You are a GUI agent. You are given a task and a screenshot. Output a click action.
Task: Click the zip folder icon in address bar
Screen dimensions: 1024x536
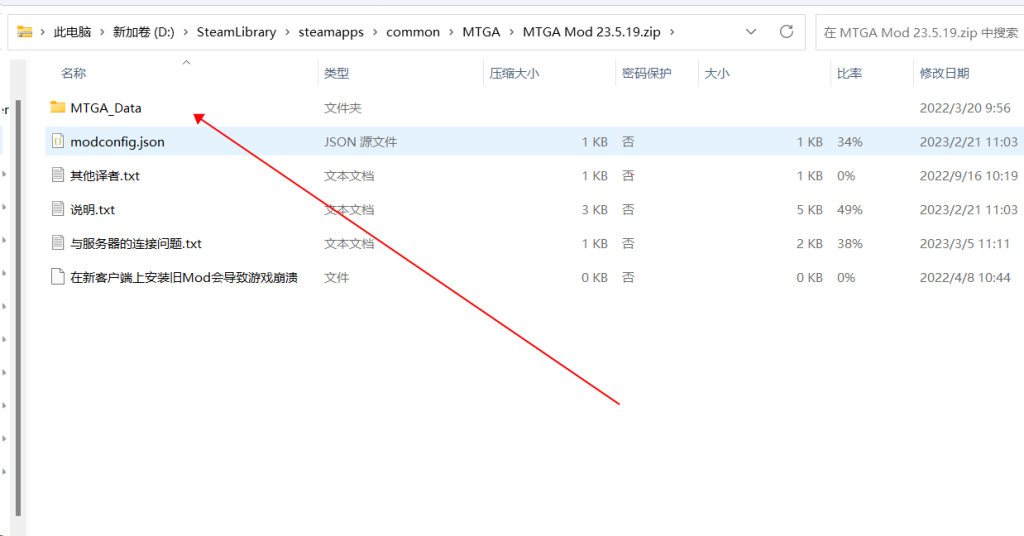(25, 31)
